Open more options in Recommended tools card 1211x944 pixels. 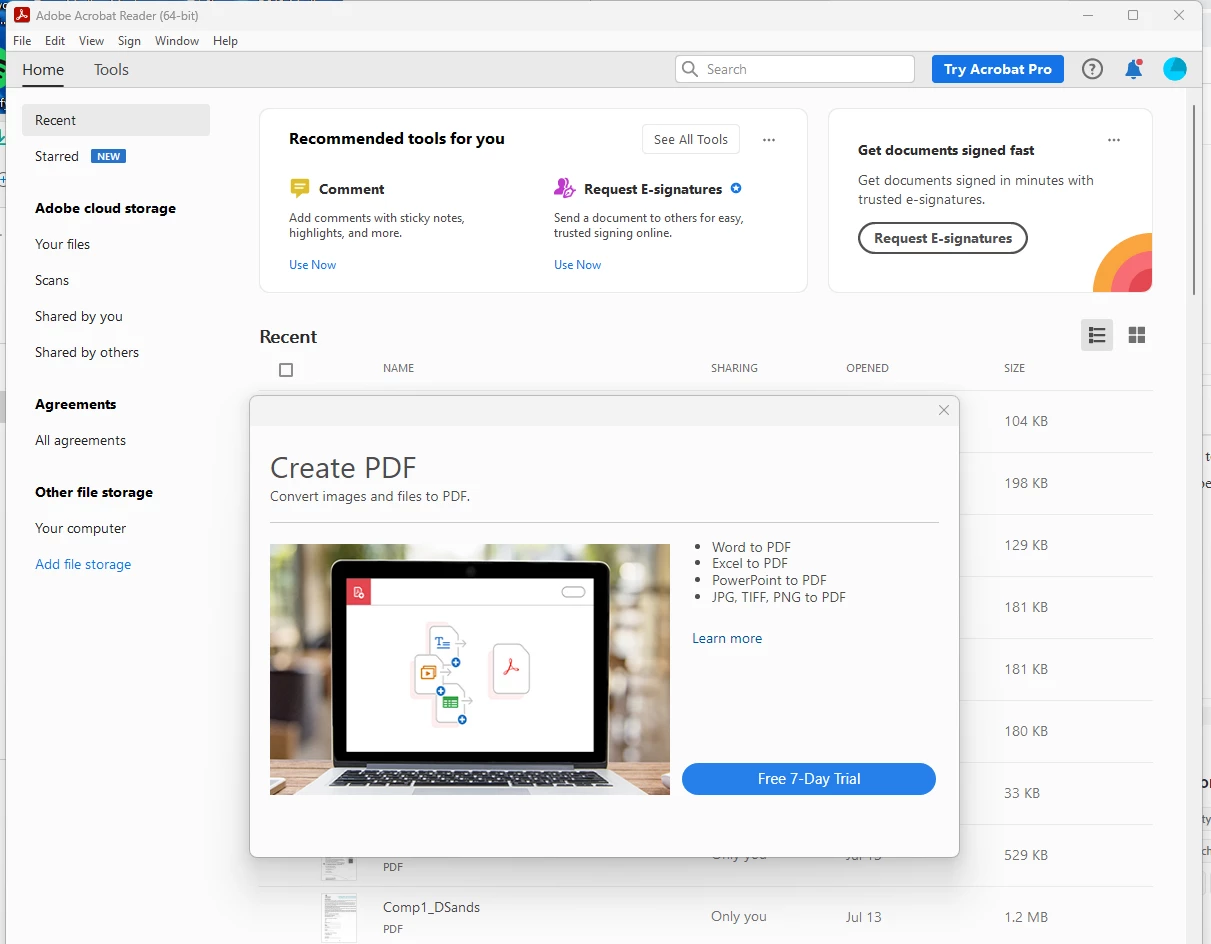769,140
